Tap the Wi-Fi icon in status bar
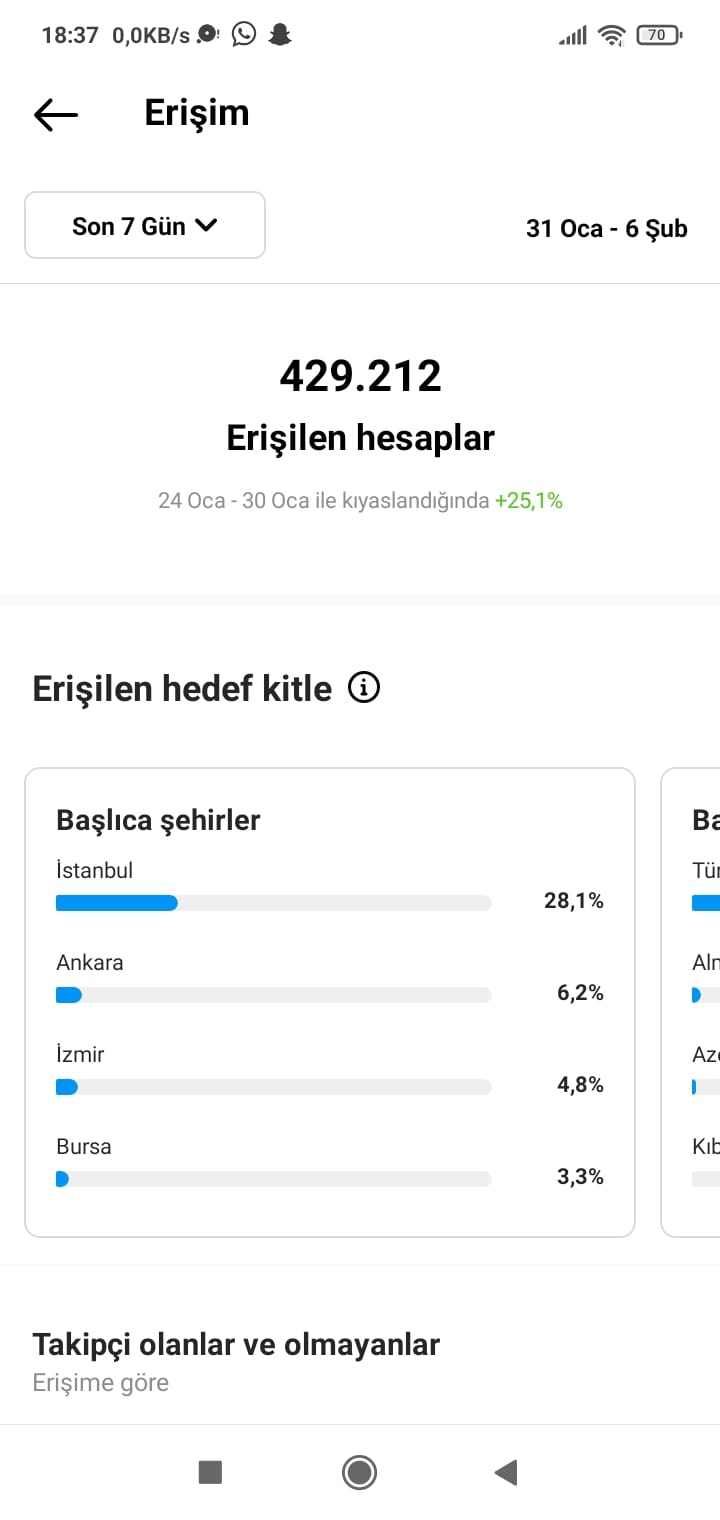 tap(611, 36)
